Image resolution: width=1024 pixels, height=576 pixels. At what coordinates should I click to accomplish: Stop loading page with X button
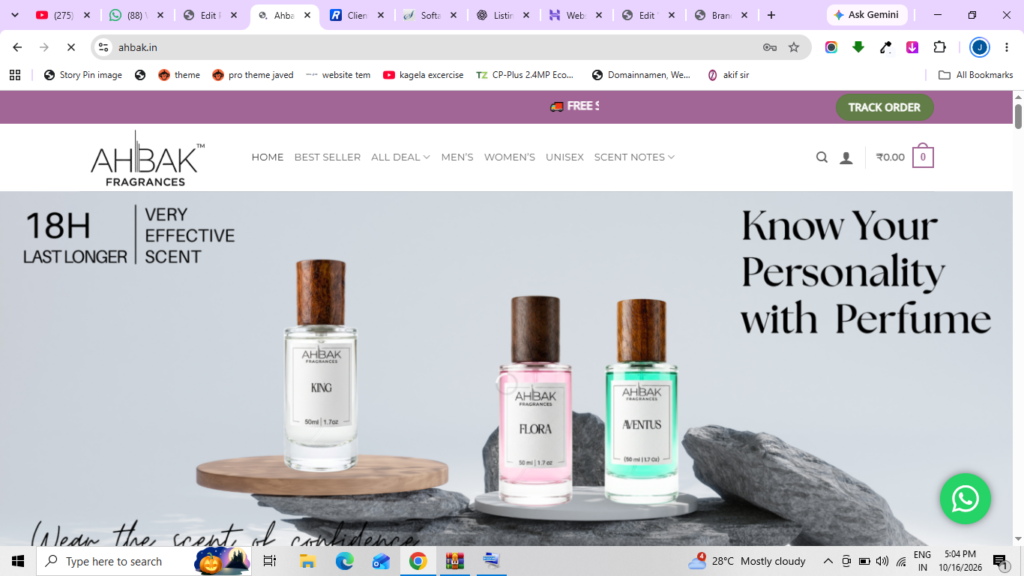pos(71,47)
